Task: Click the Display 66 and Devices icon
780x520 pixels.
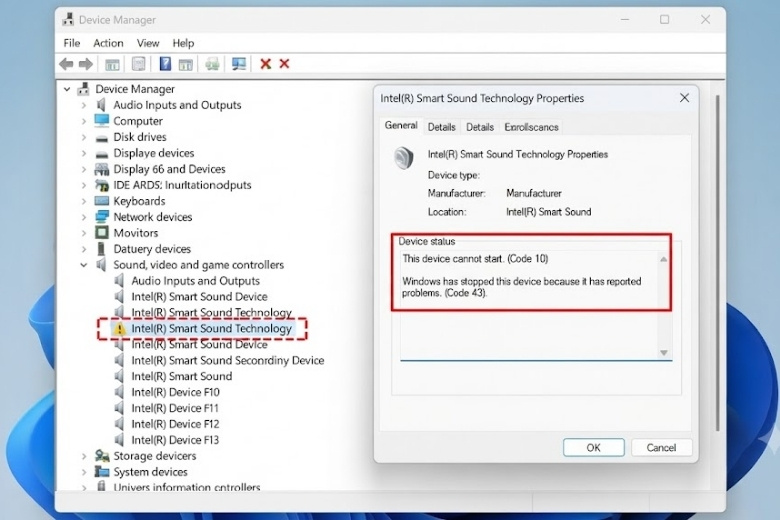Action: [x=101, y=169]
